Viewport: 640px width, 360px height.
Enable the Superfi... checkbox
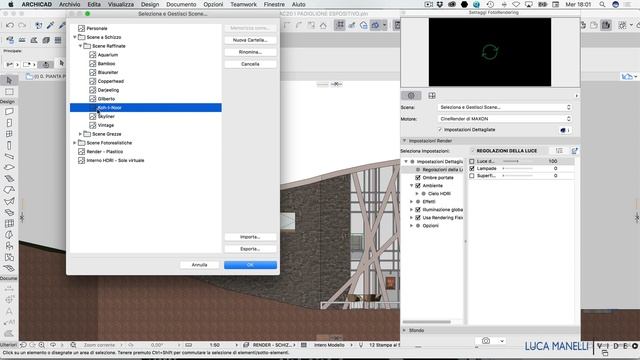pyautogui.click(x=472, y=176)
